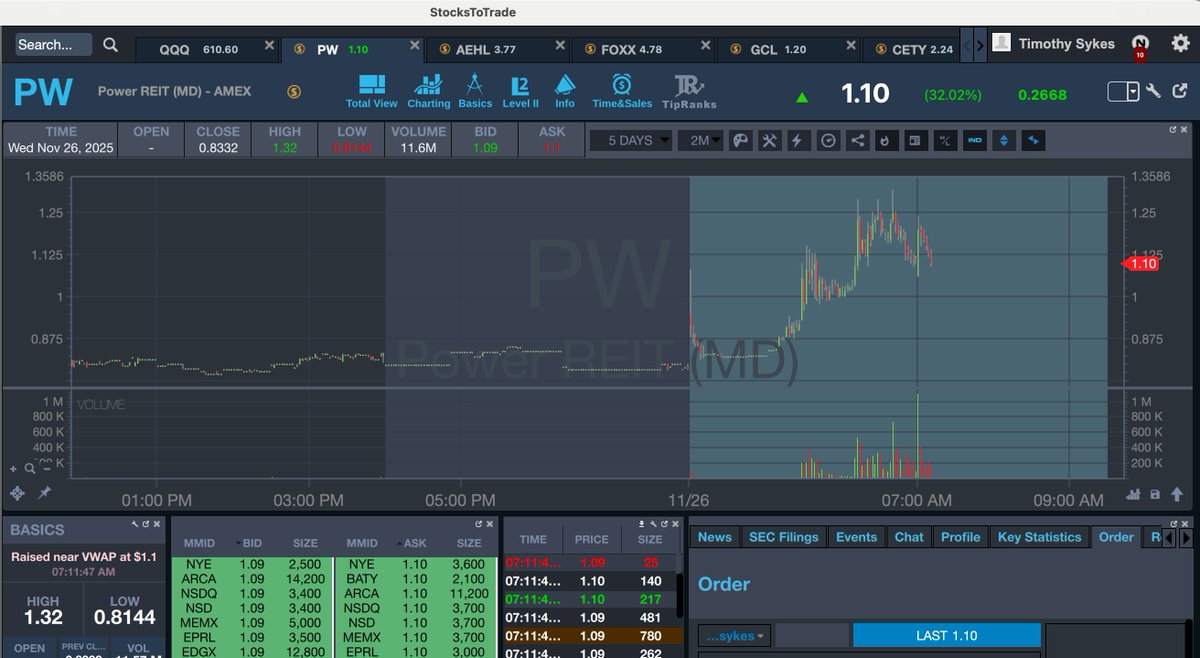Click the percent scale chart icon

pos(943,141)
